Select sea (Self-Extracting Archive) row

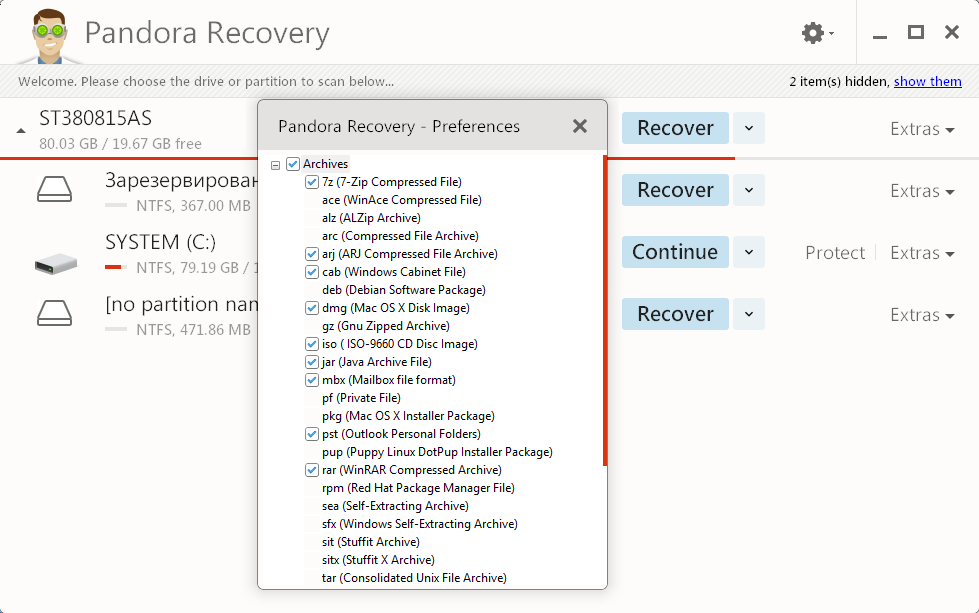[x=395, y=506]
